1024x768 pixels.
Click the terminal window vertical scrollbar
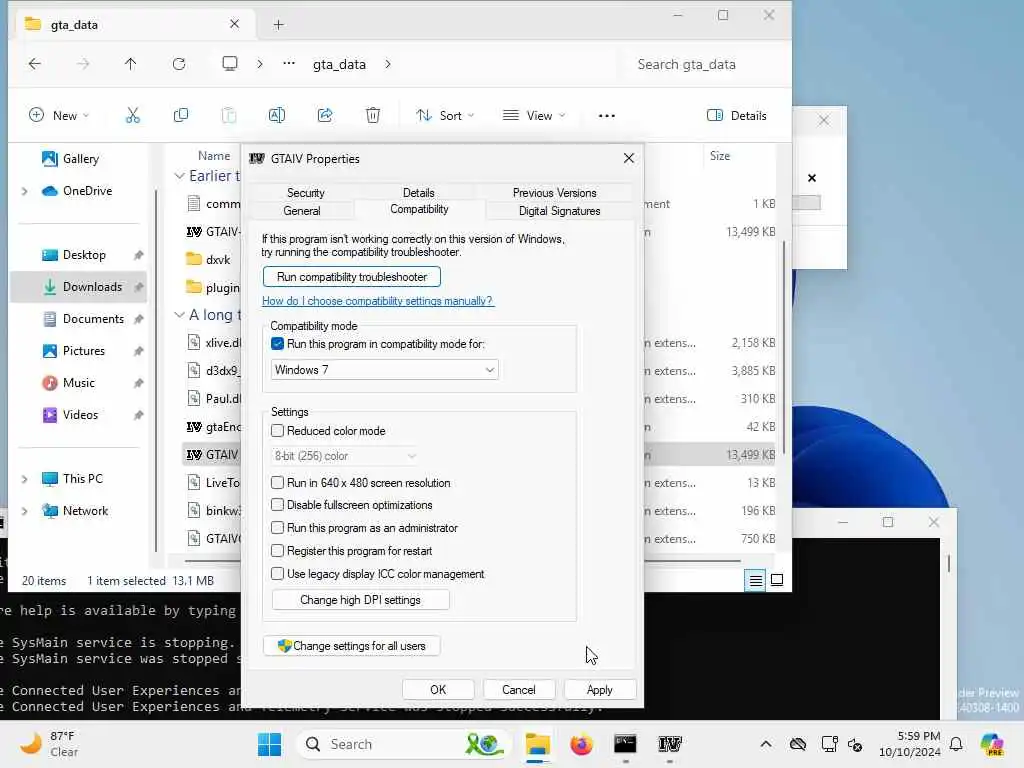(x=948, y=564)
